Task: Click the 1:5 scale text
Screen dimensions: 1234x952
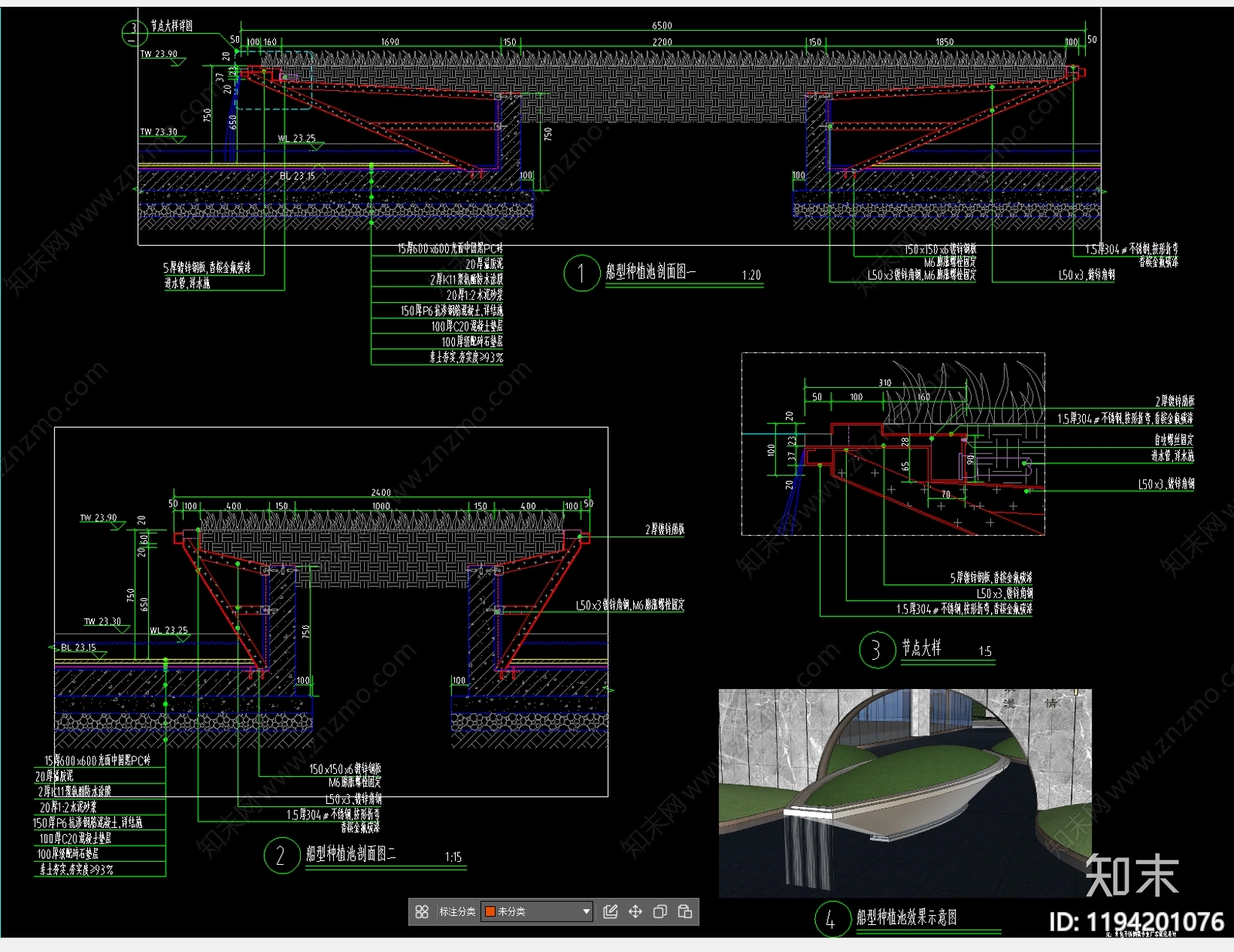Action: (985, 651)
